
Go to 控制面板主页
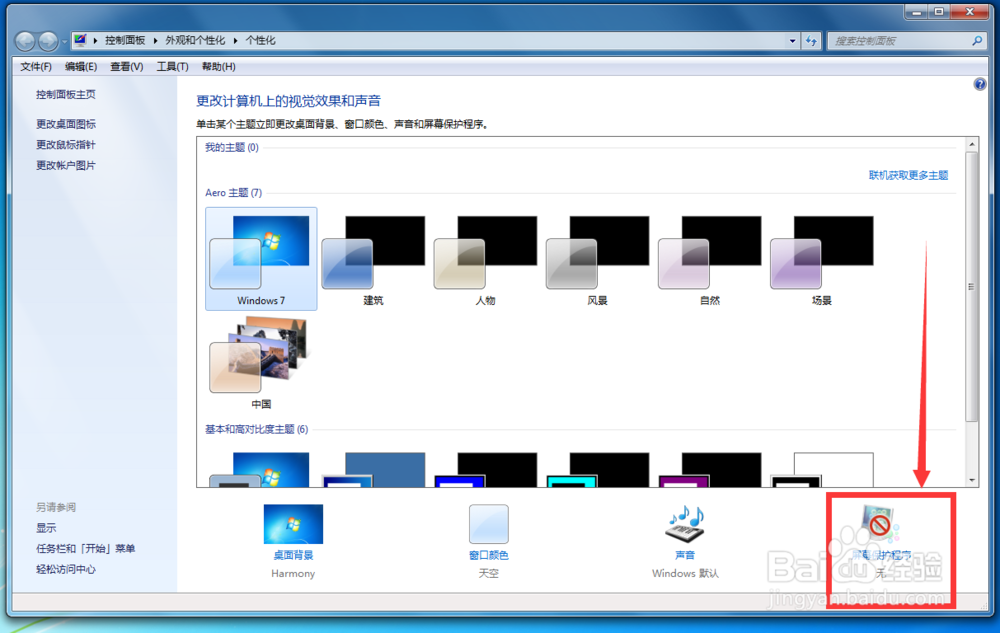(66, 94)
